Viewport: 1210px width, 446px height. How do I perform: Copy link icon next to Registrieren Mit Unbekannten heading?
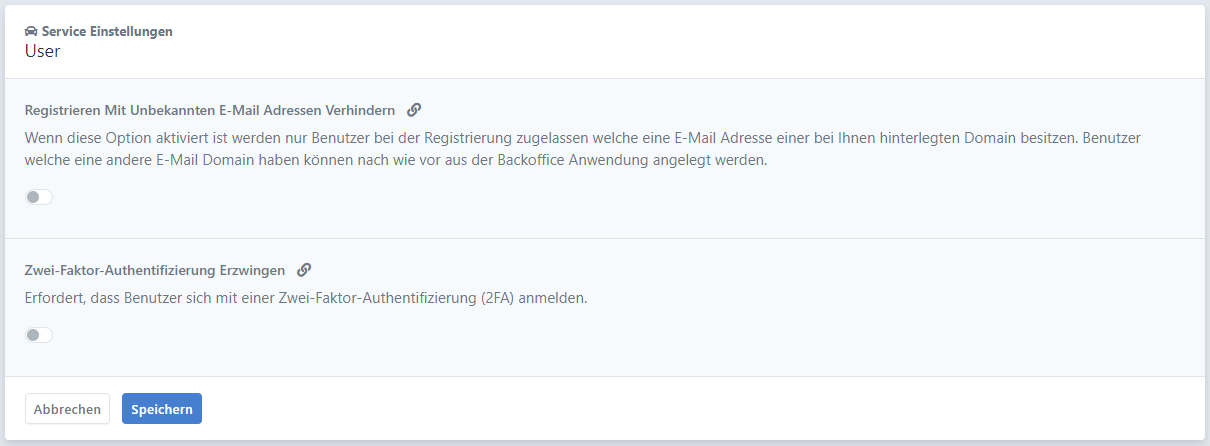click(x=414, y=110)
